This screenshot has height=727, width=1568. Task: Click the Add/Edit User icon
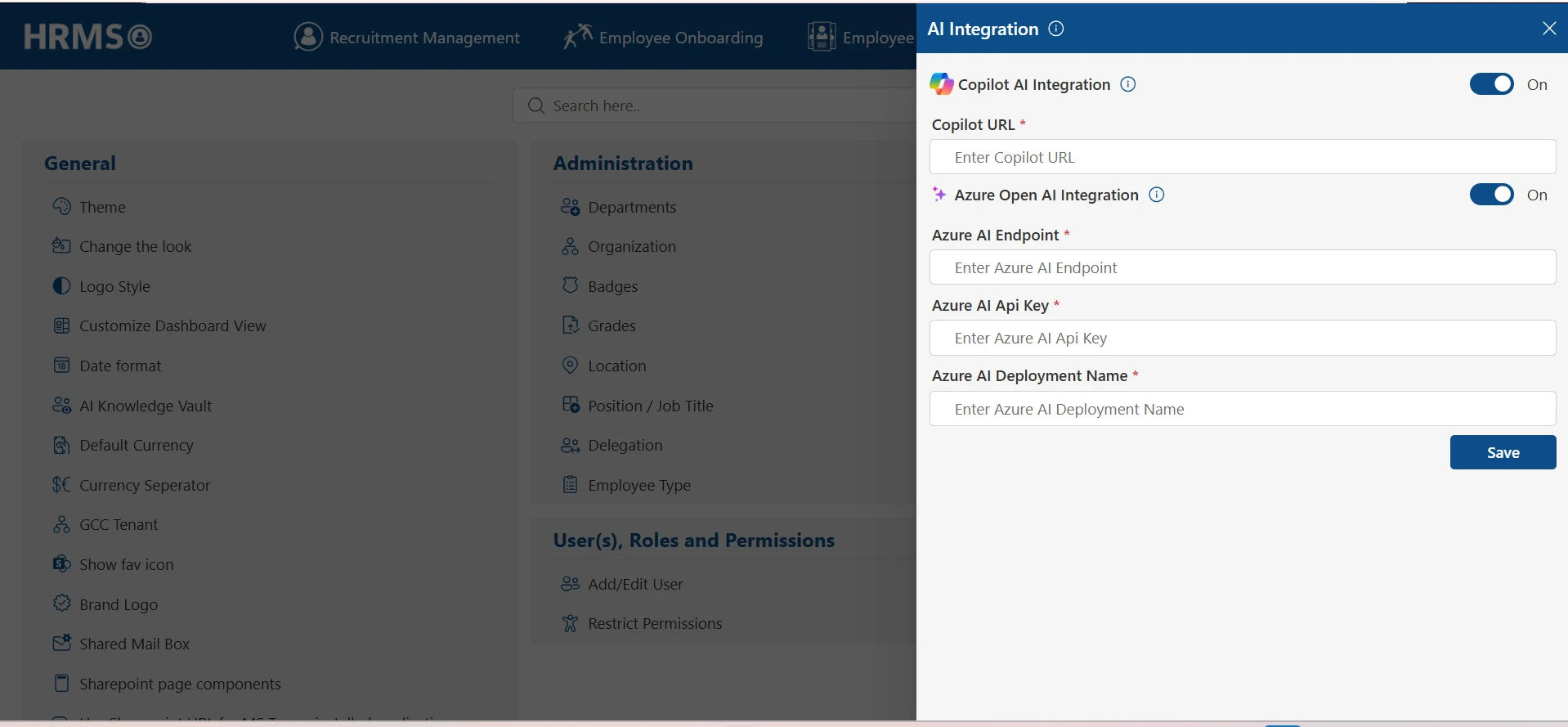coord(570,583)
